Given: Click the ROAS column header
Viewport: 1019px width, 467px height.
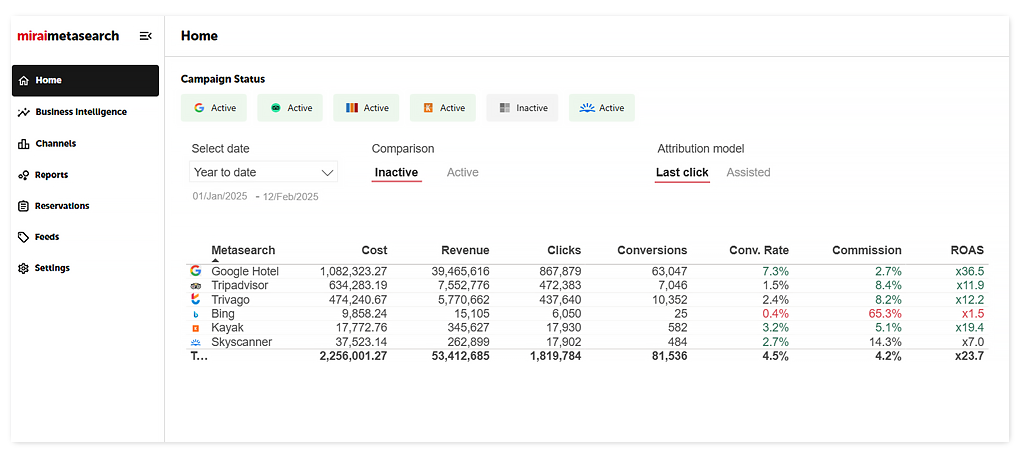Looking at the screenshot, I should click(x=967, y=250).
